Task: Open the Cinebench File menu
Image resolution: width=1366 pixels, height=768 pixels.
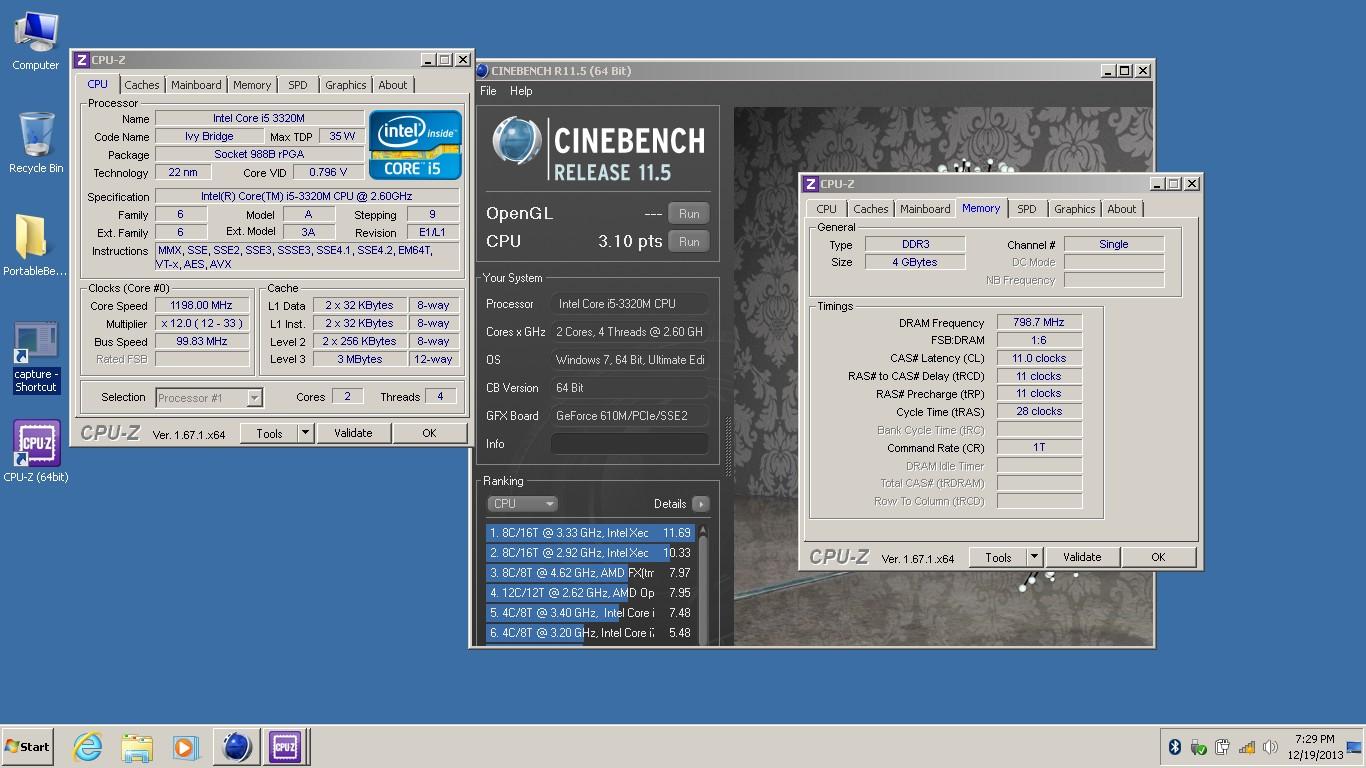Action: point(488,91)
